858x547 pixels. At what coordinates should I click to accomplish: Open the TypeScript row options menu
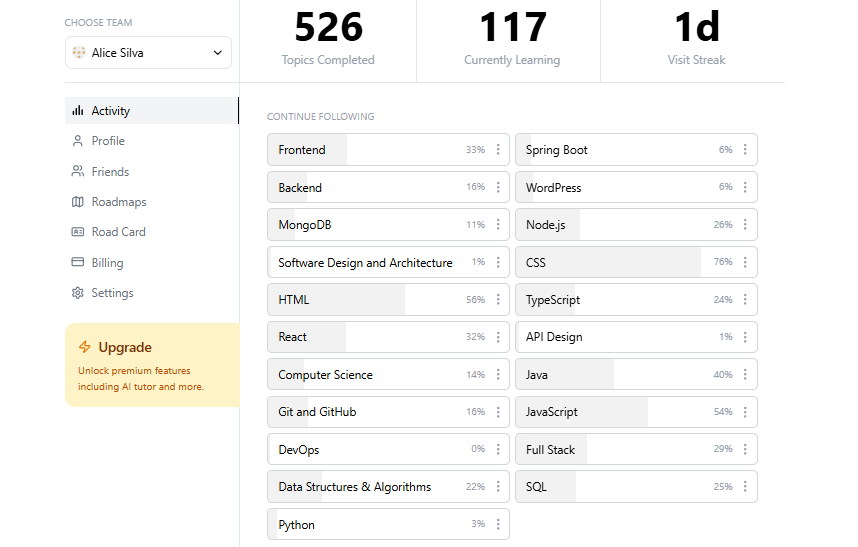pyautogui.click(x=745, y=299)
